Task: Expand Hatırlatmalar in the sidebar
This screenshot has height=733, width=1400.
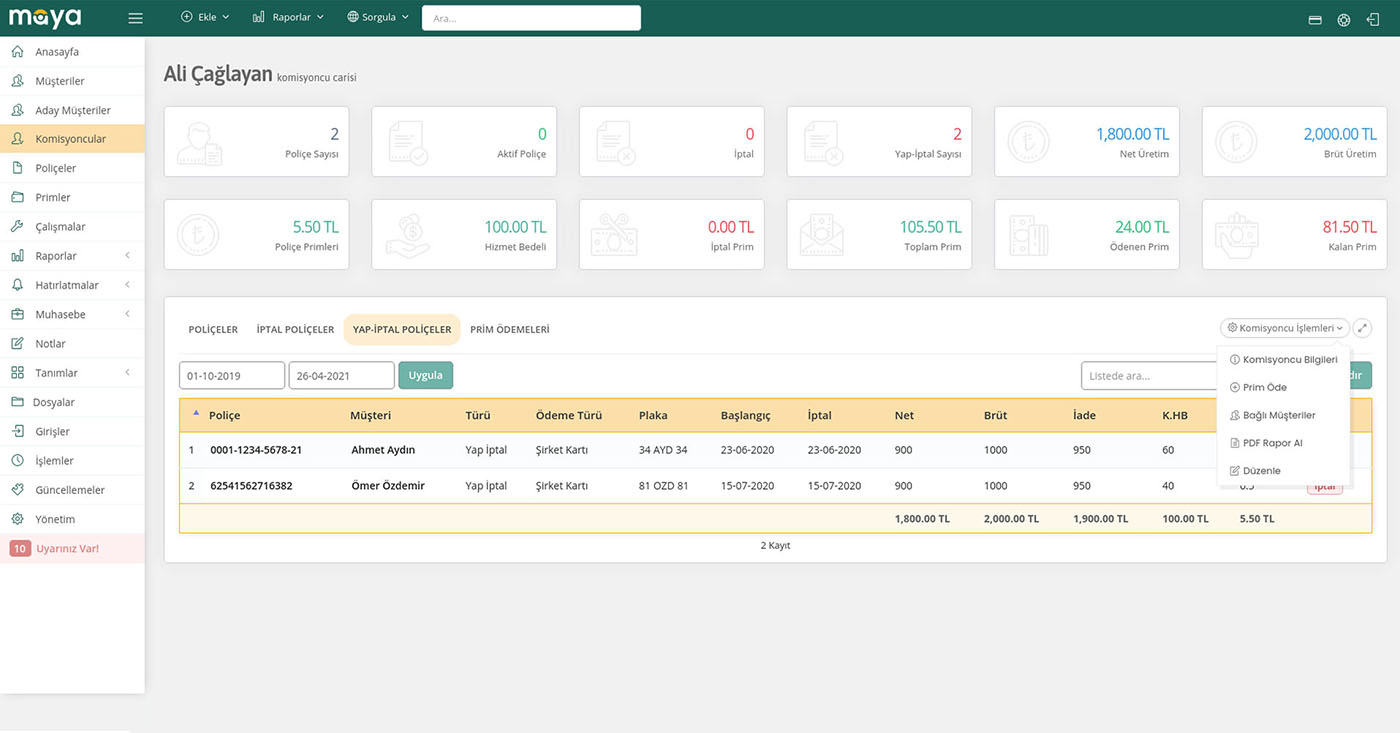Action: (72, 285)
